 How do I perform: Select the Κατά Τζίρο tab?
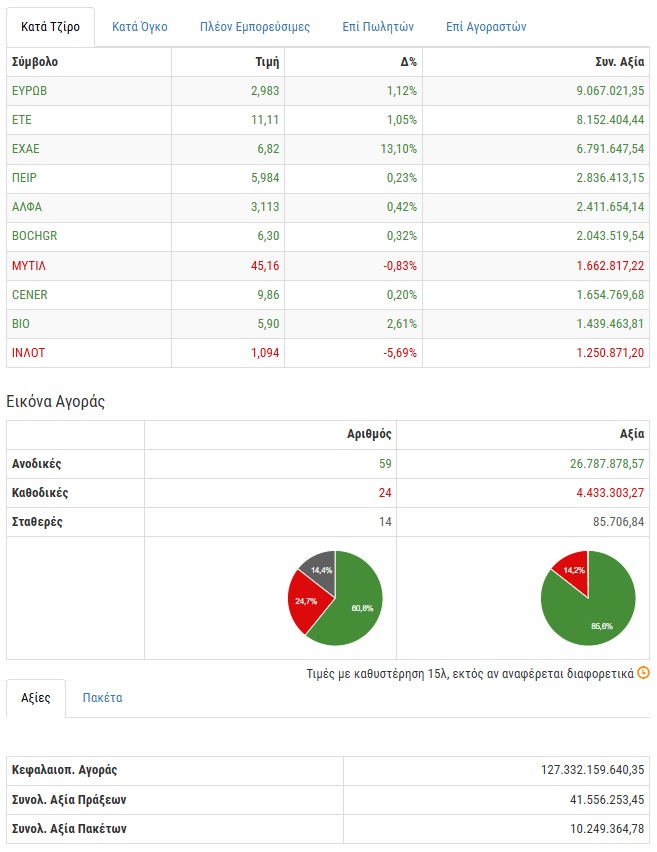point(50,27)
